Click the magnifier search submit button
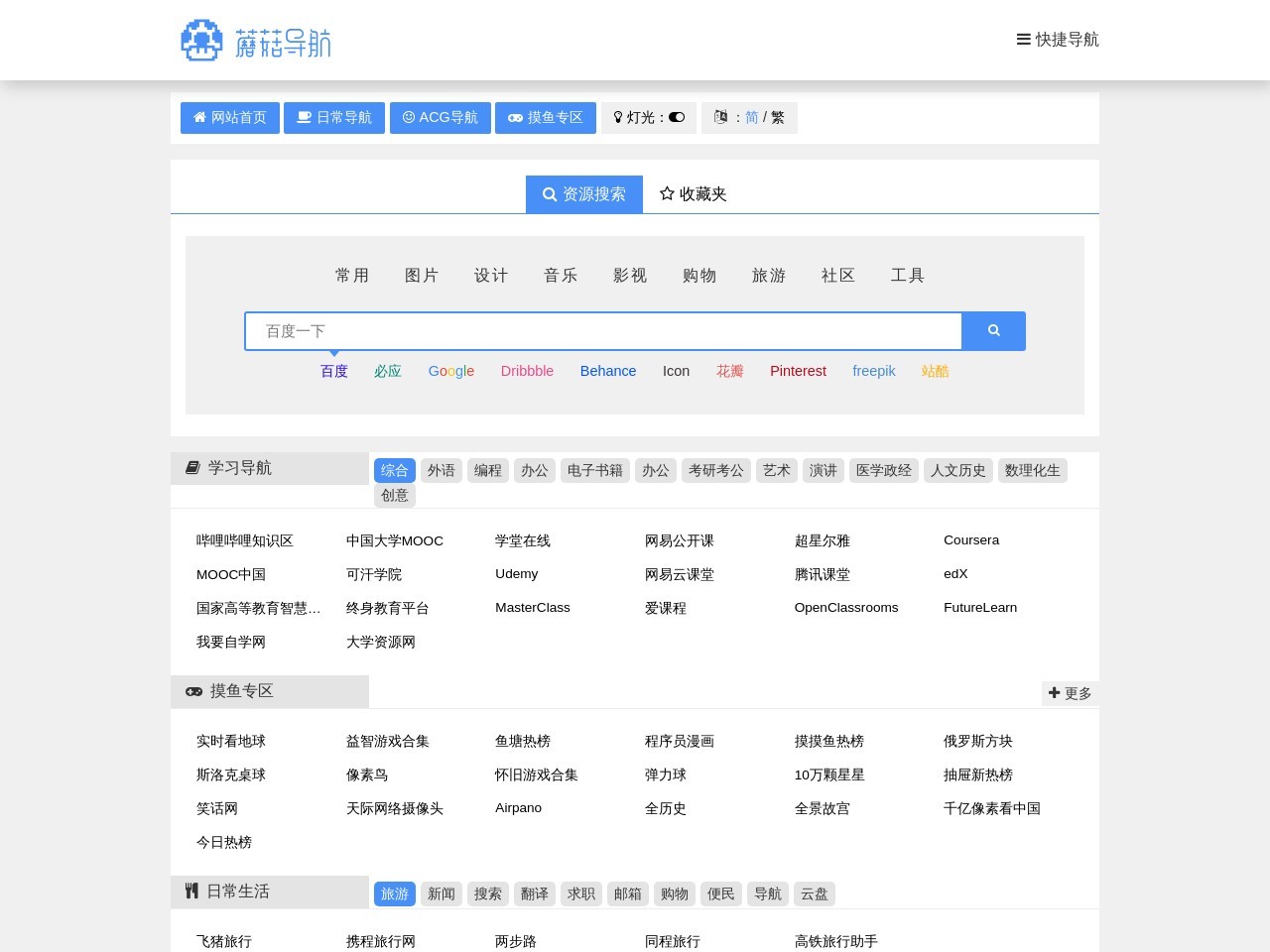 click(x=994, y=331)
